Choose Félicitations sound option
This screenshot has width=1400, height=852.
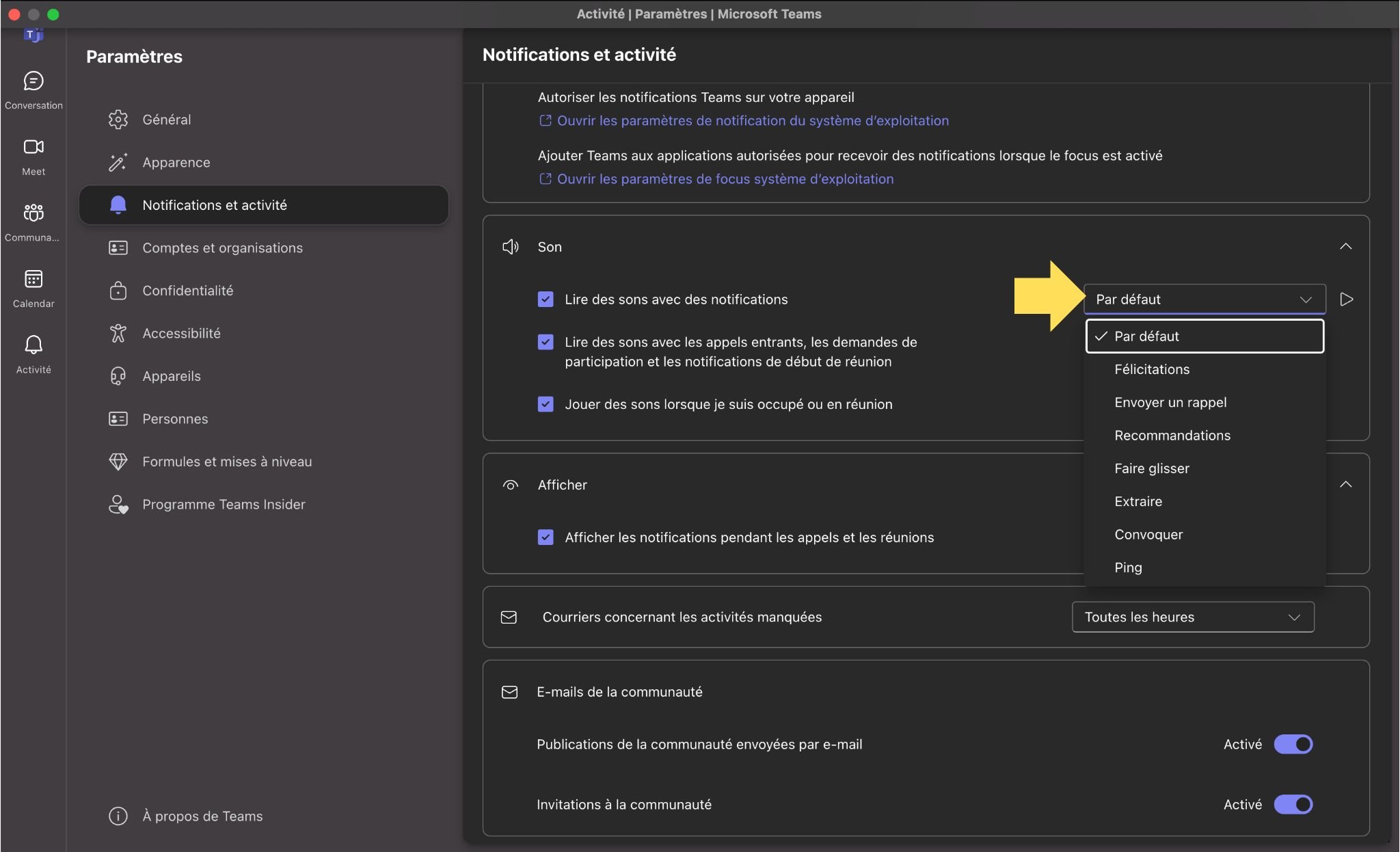click(1152, 369)
